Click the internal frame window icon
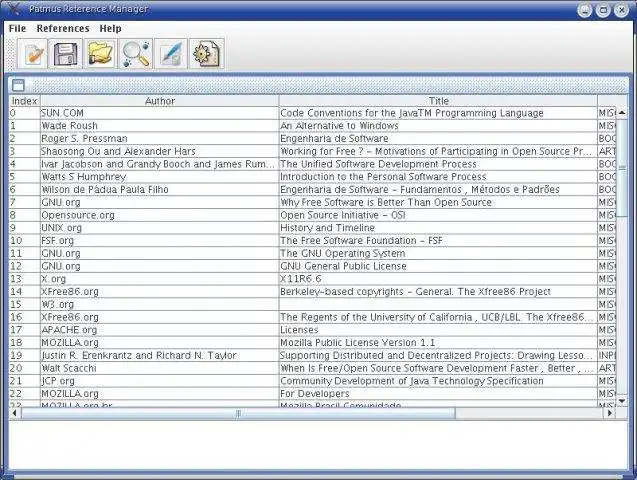 [18, 85]
